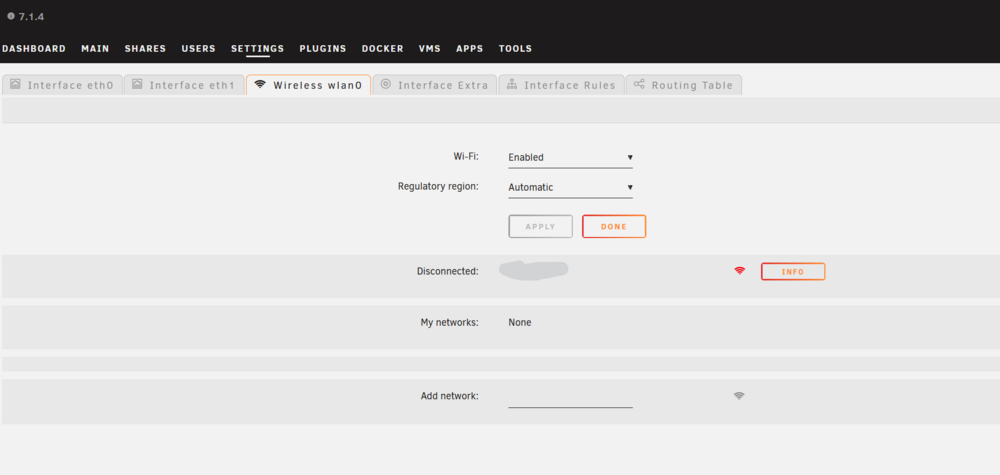Click the 'Regulatory region:' label
The height and width of the screenshot is (475, 1000).
pyautogui.click(x=438, y=186)
